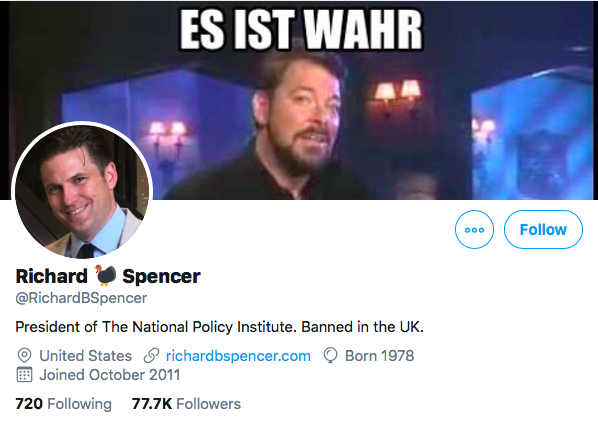Click the word Richard in display name
Image resolution: width=598 pixels, height=424 pixels.
coord(51,276)
